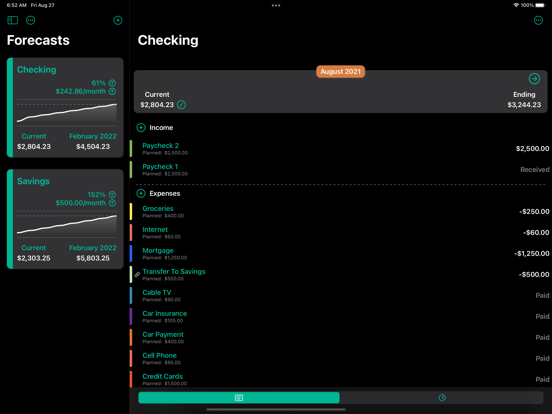Switch to the budget list tab
Viewport: 552px width, 414px height.
(239, 397)
